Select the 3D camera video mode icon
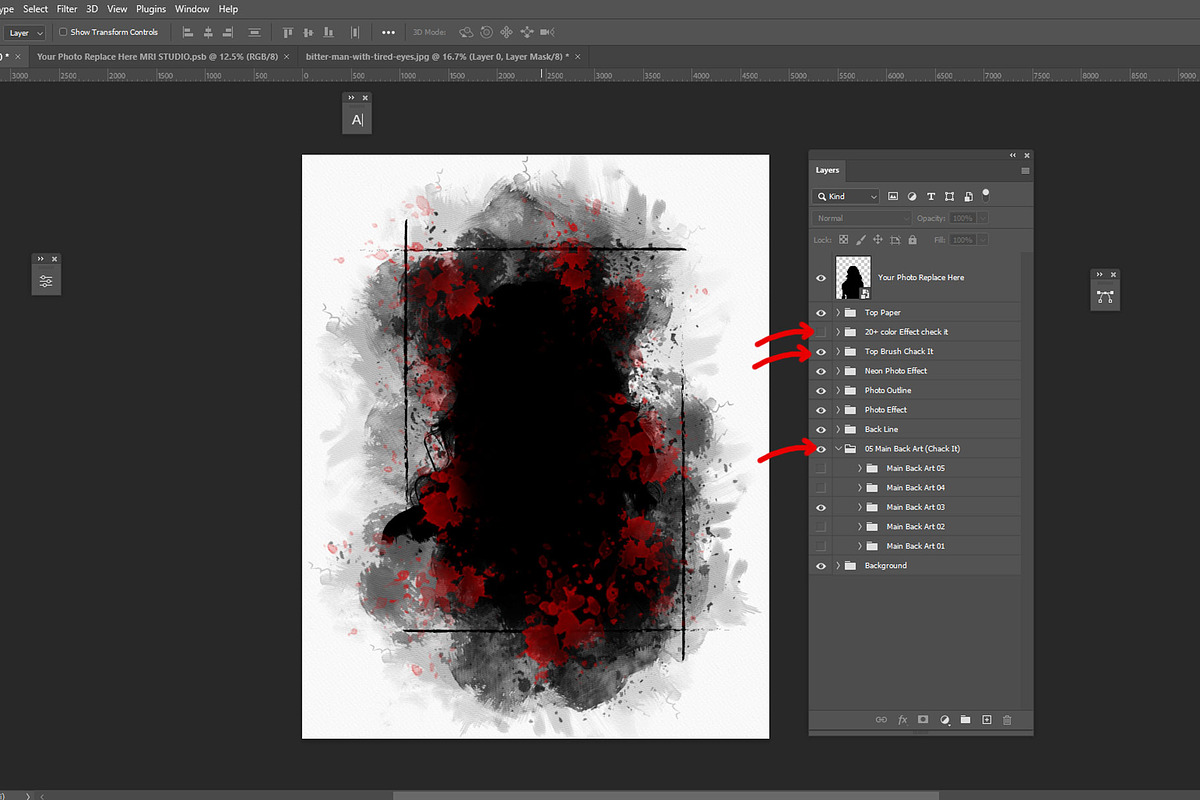Screen dimensions: 1200x800 [x=545, y=32]
